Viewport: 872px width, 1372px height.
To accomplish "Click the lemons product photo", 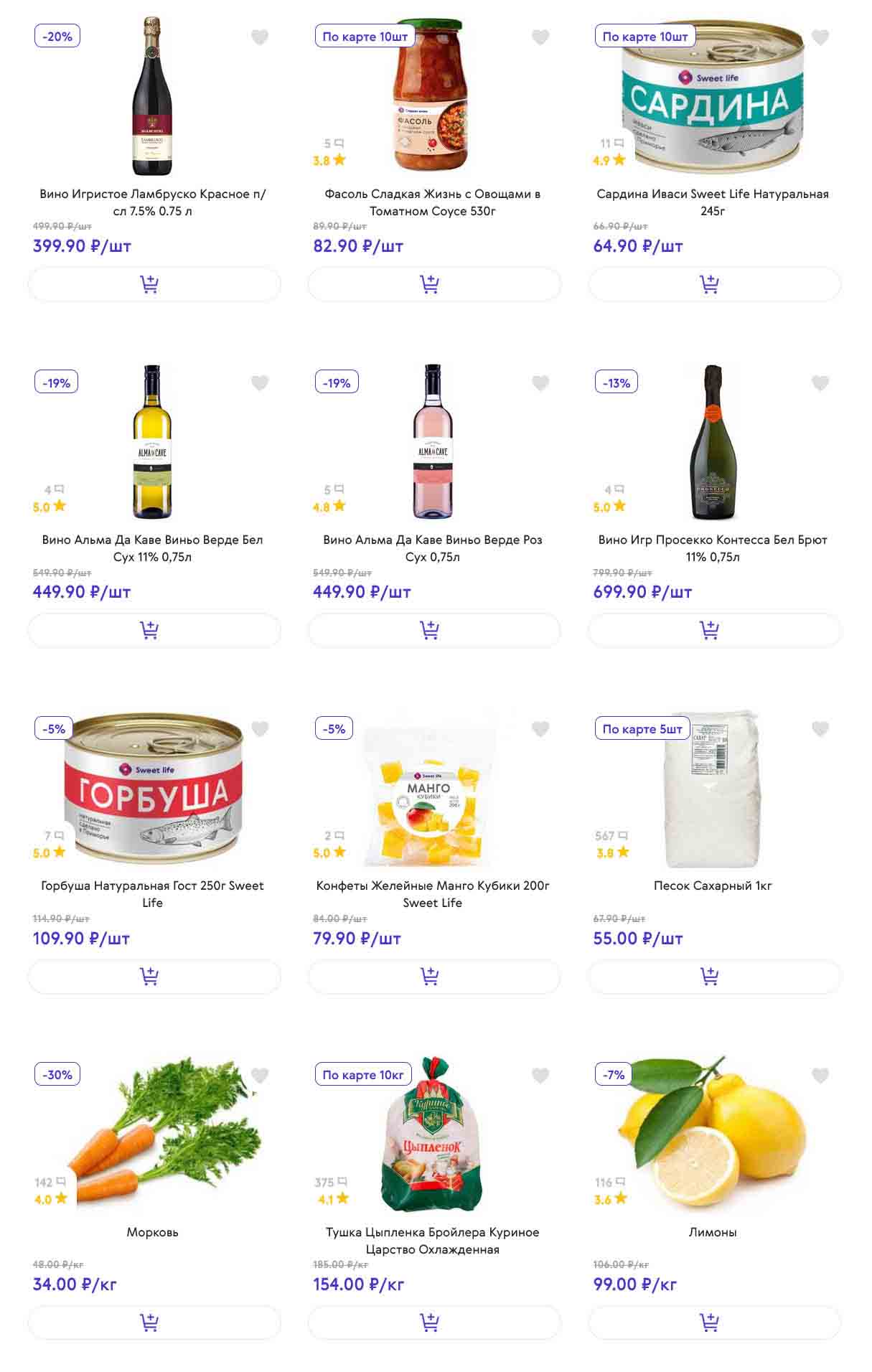I will (713, 1134).
